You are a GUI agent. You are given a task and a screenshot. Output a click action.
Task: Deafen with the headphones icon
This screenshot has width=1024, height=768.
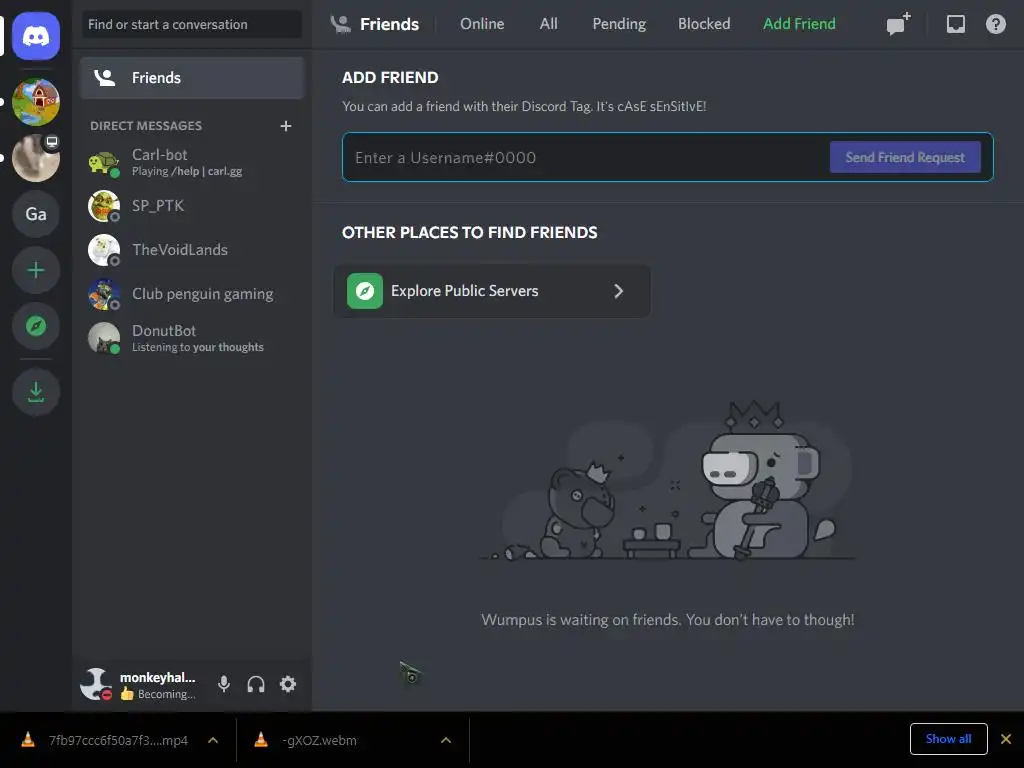pos(256,684)
